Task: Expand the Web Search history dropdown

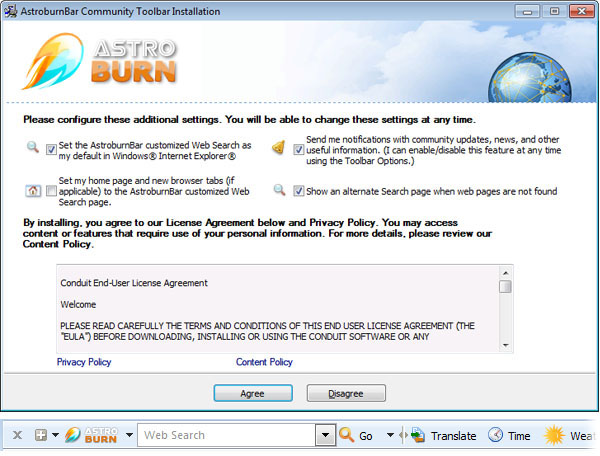Action: click(x=326, y=435)
